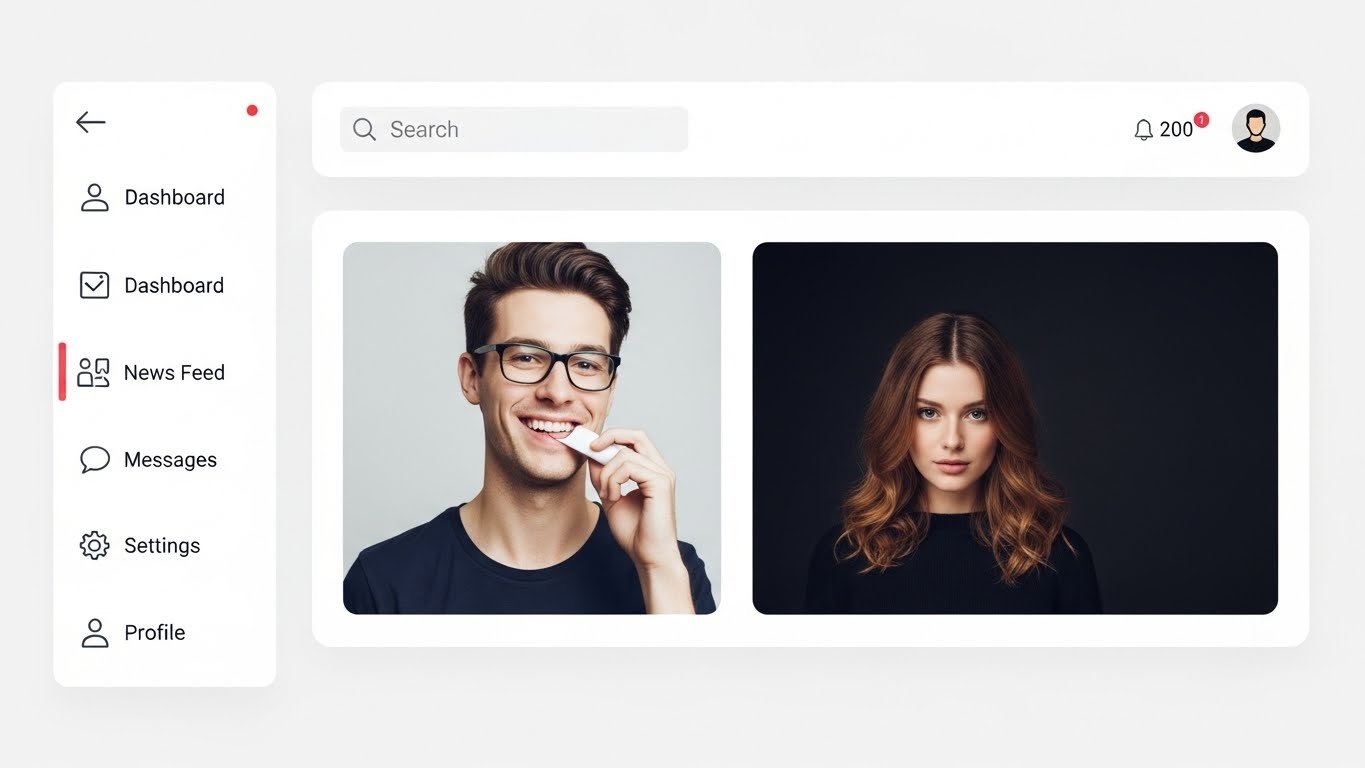Click the back arrow in the sidebar

tap(90, 122)
